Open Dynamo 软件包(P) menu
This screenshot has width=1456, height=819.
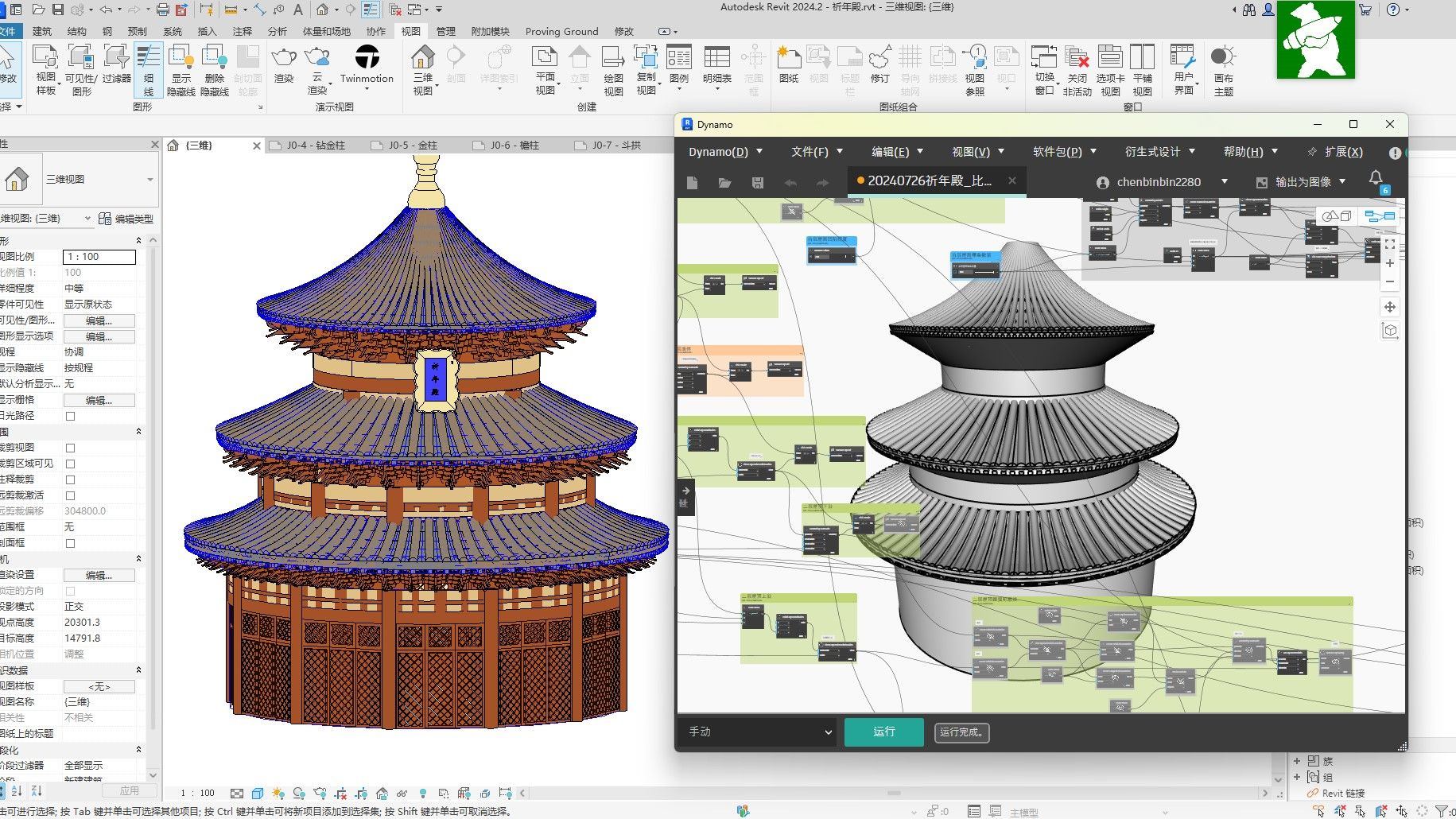tap(1065, 152)
